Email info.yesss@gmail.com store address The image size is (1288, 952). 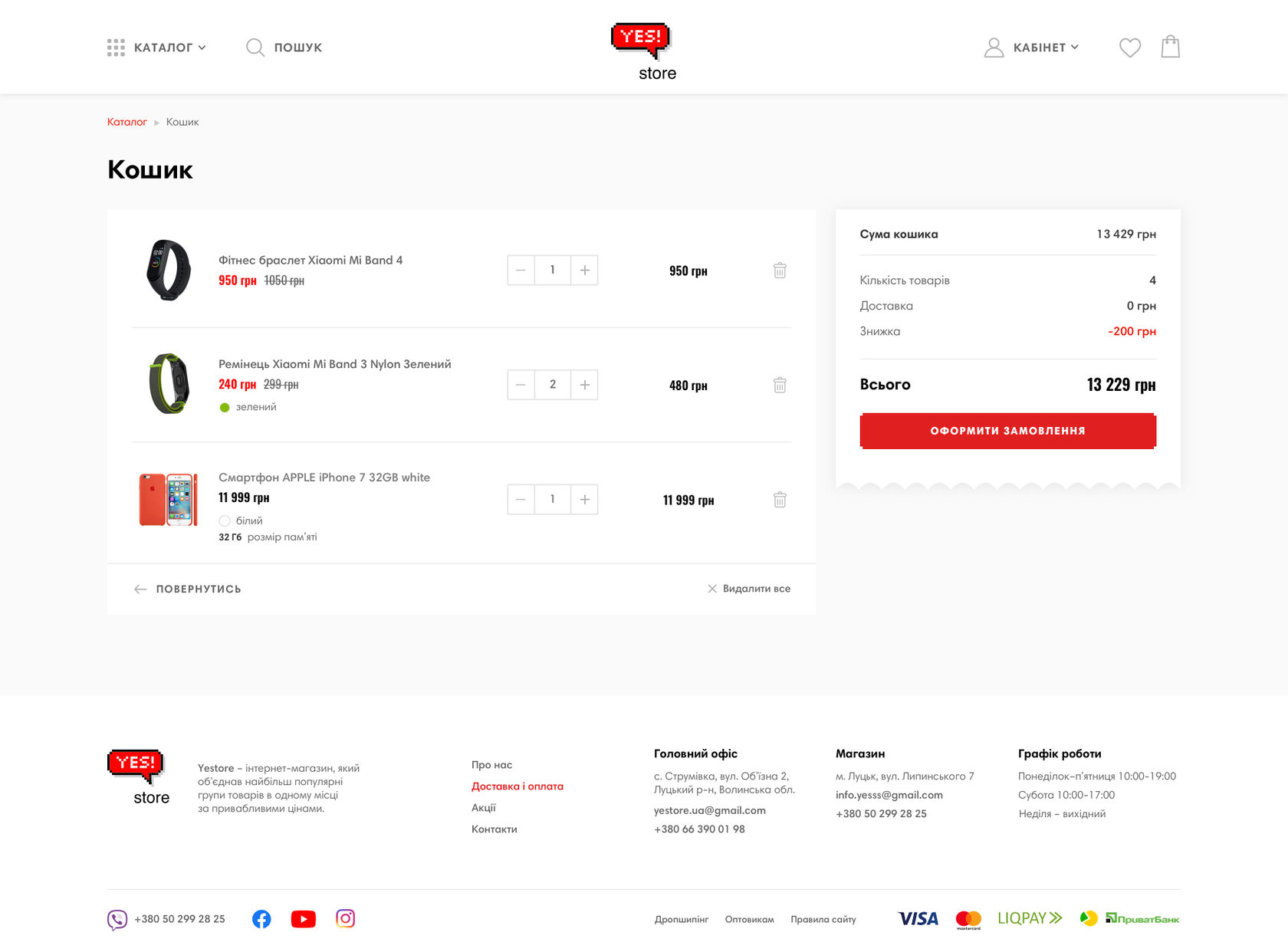point(889,795)
